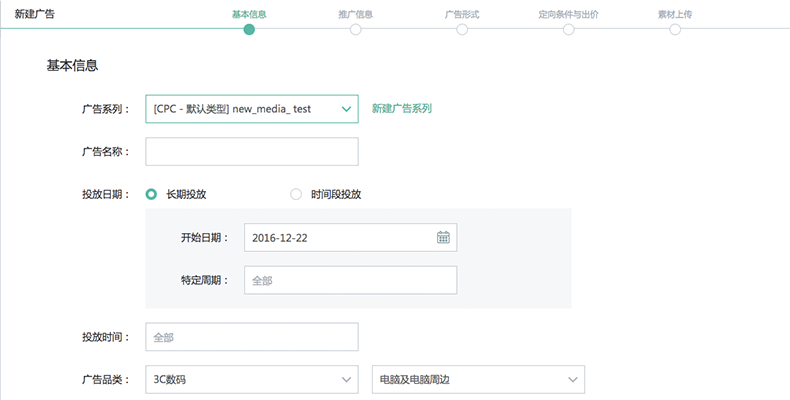Click the 新建广告系列 link
This screenshot has height=400, width=790.
402,108
